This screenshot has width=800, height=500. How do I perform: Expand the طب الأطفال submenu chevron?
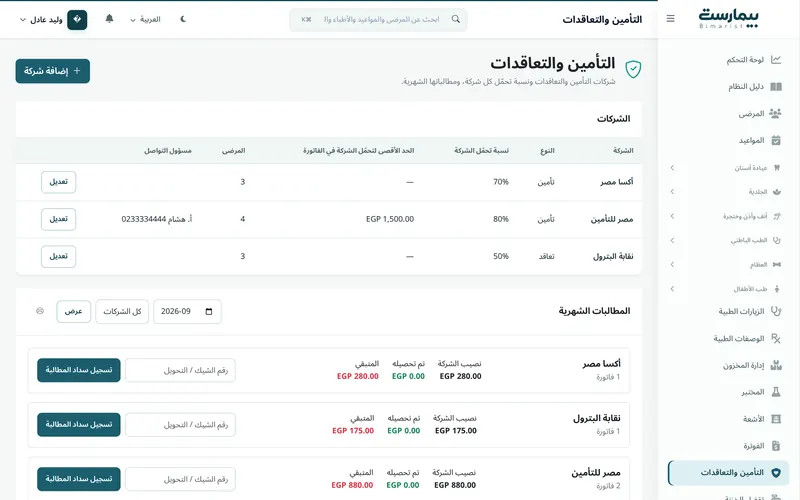pos(672,289)
